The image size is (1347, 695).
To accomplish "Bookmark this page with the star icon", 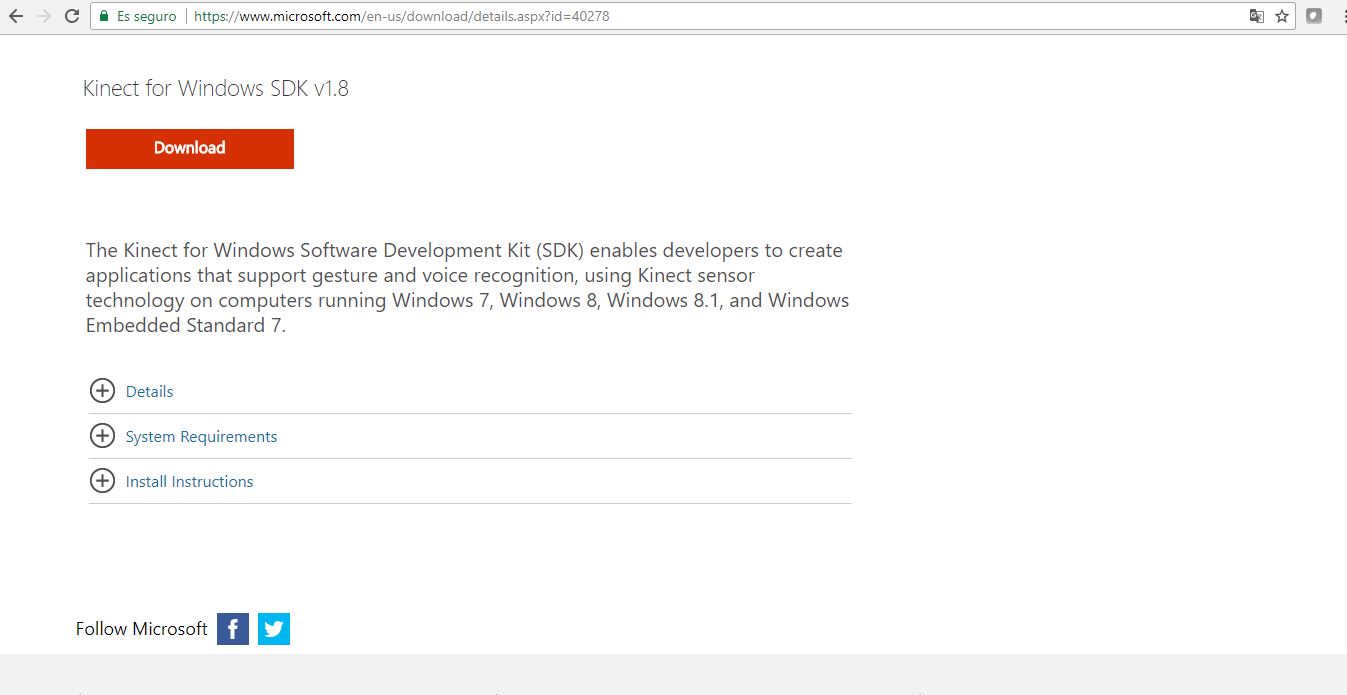I will [1282, 16].
